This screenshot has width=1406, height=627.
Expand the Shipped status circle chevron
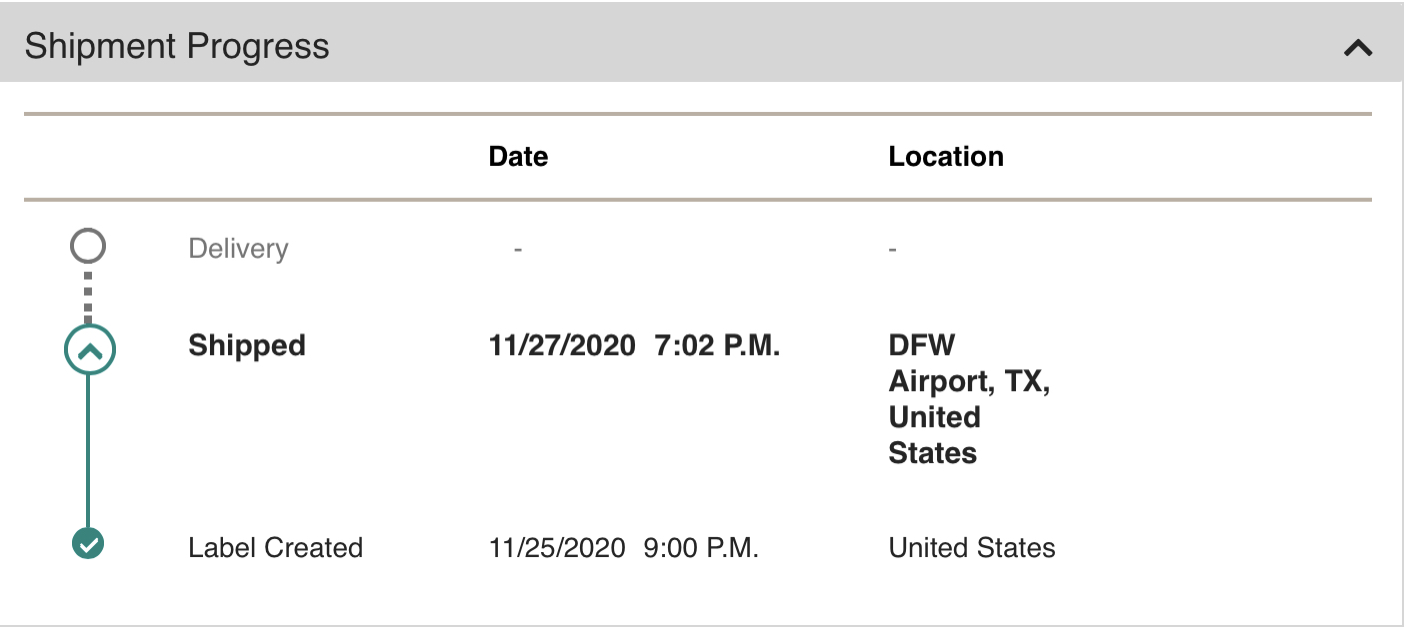[89, 350]
